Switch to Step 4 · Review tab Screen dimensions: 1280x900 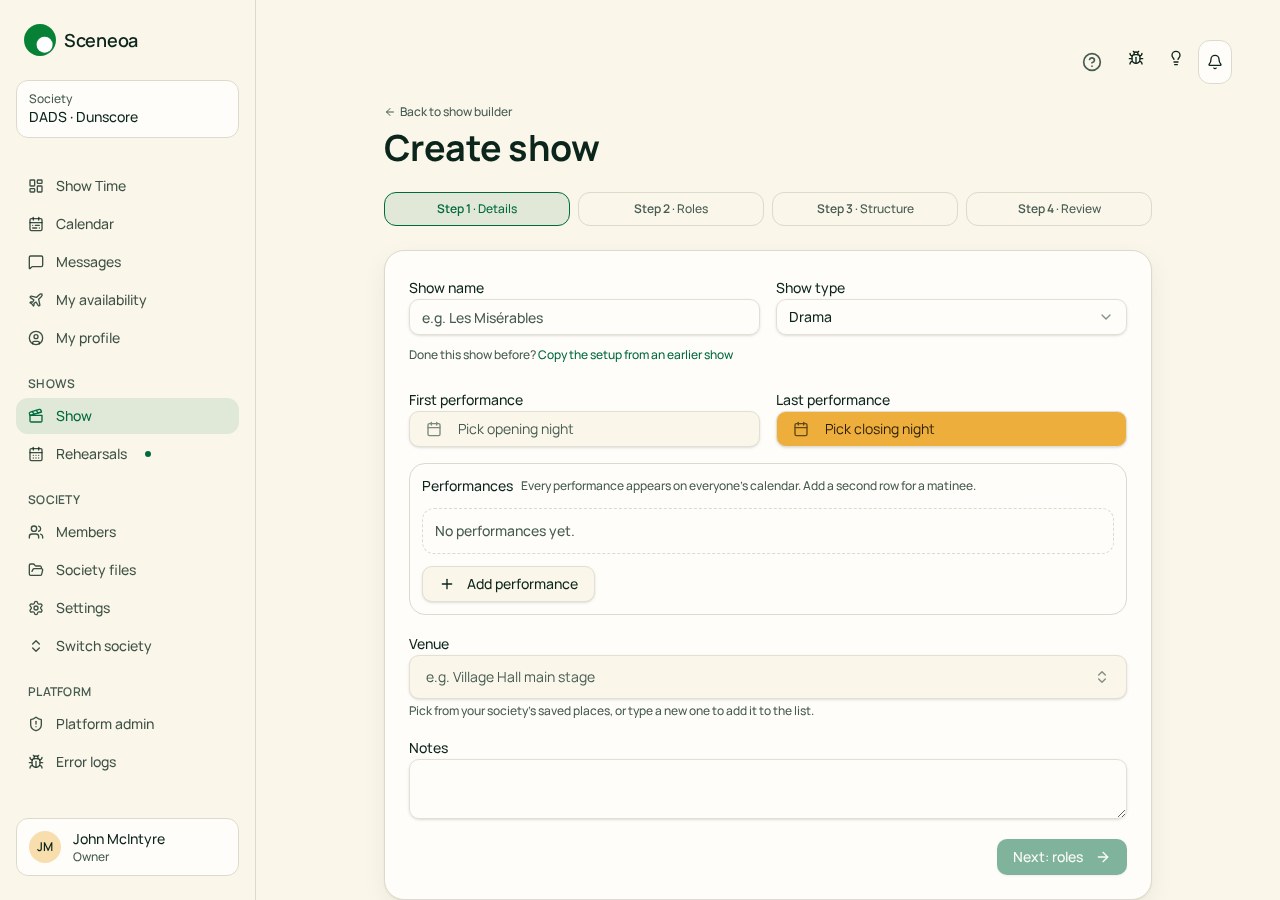click(1059, 209)
